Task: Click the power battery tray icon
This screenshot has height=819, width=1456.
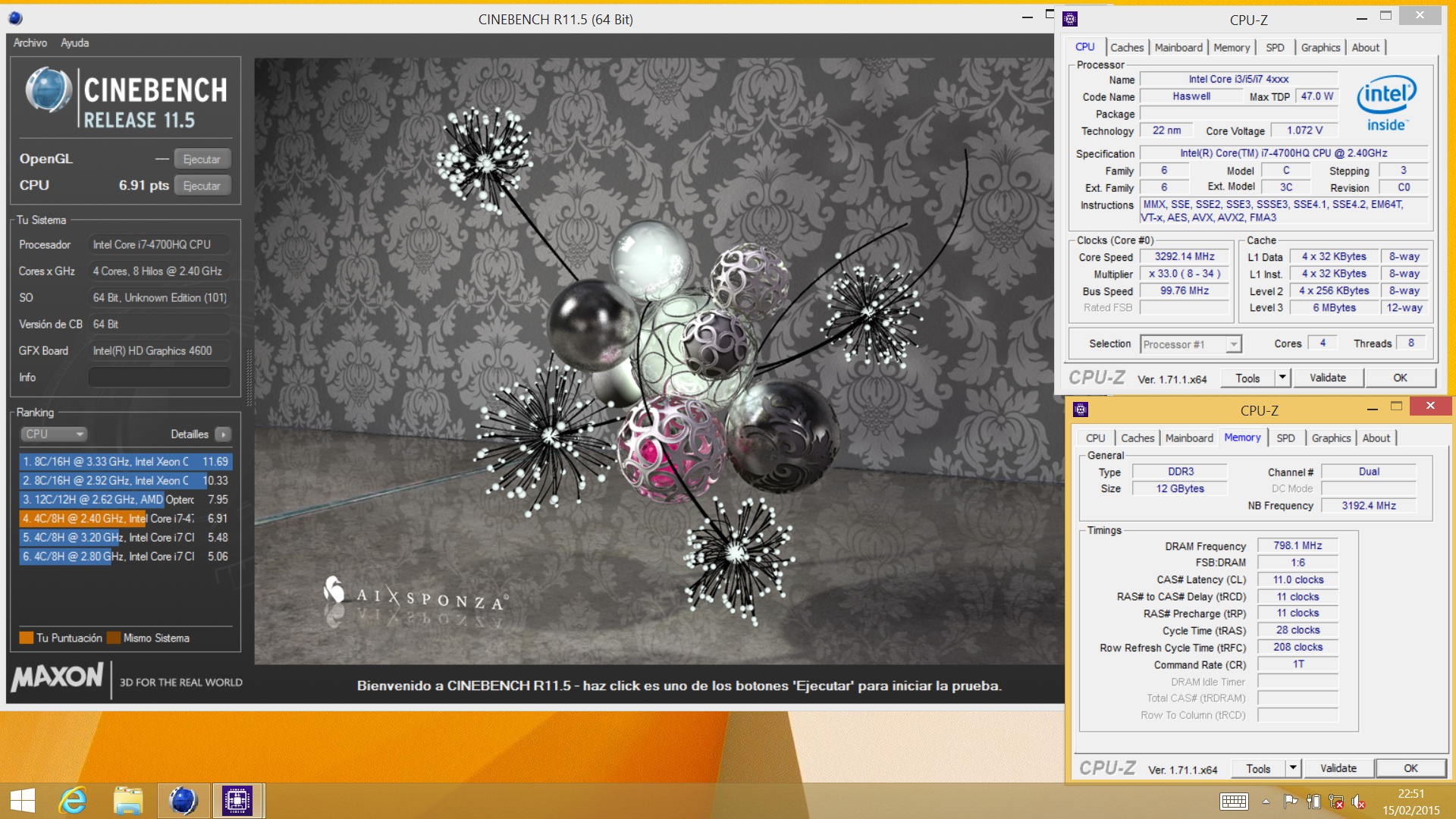Action: (1313, 801)
